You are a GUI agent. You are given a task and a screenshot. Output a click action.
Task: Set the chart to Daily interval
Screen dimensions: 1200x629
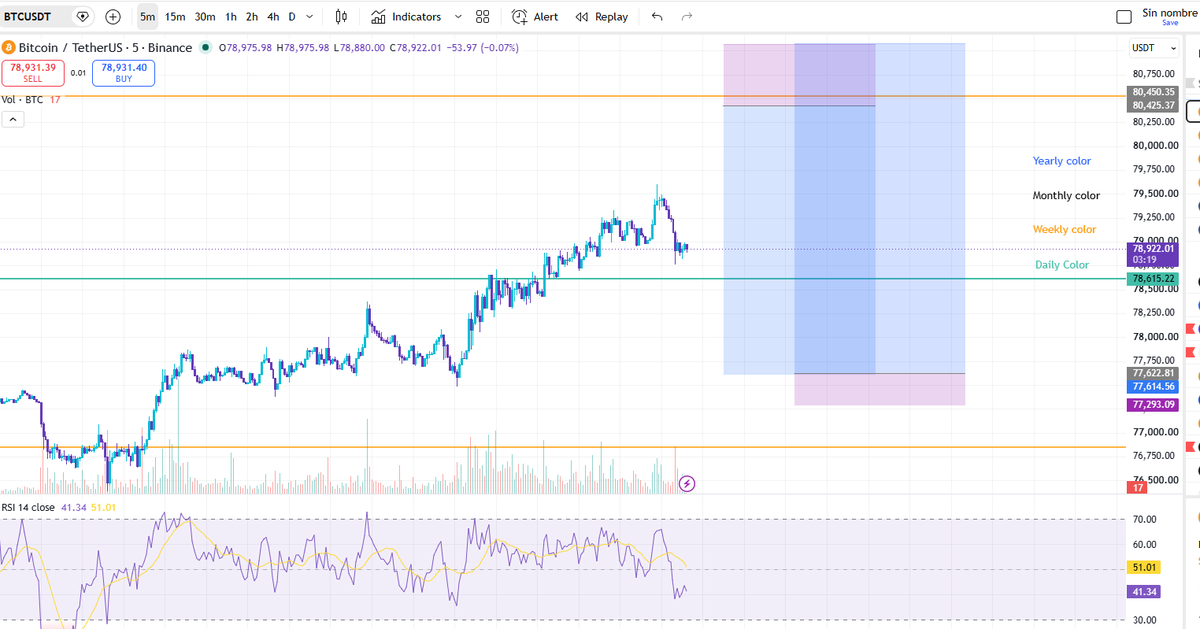[292, 17]
